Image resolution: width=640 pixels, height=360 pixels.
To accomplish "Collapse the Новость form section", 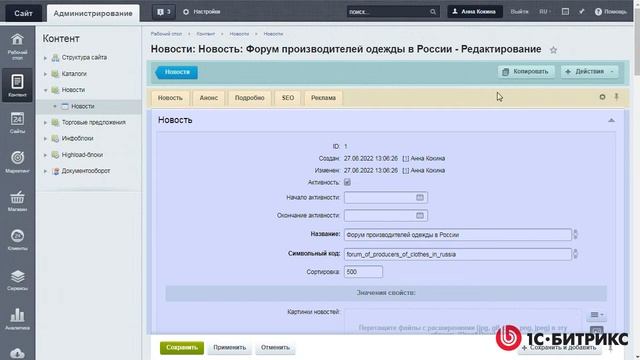I will coord(611,120).
